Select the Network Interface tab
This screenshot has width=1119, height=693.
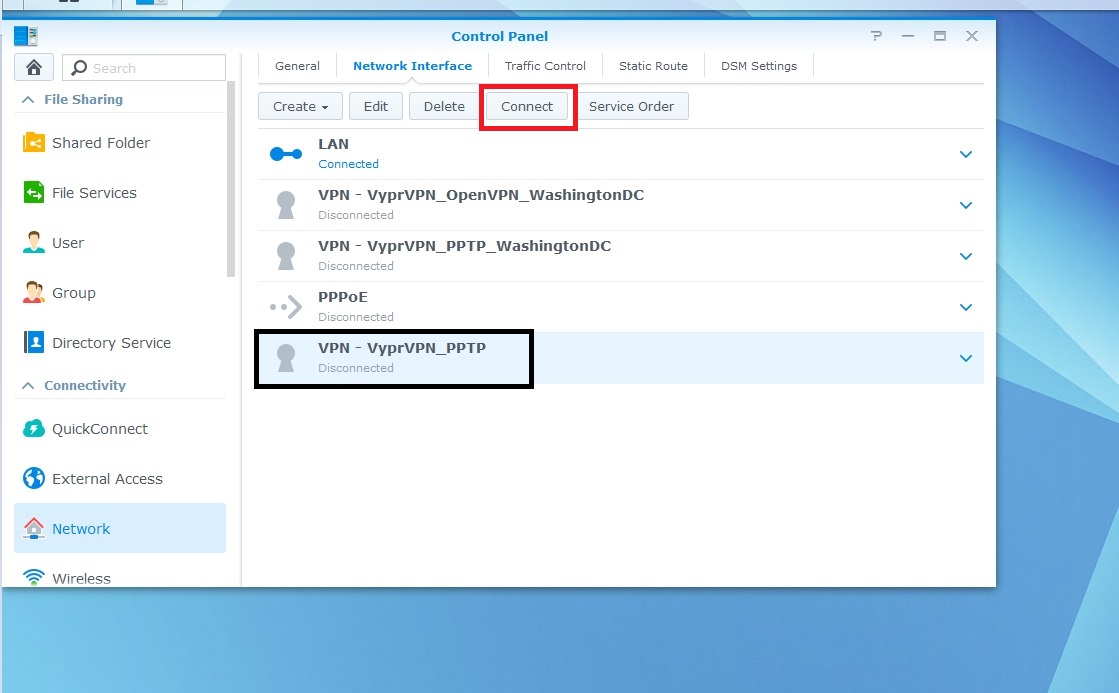click(x=412, y=66)
